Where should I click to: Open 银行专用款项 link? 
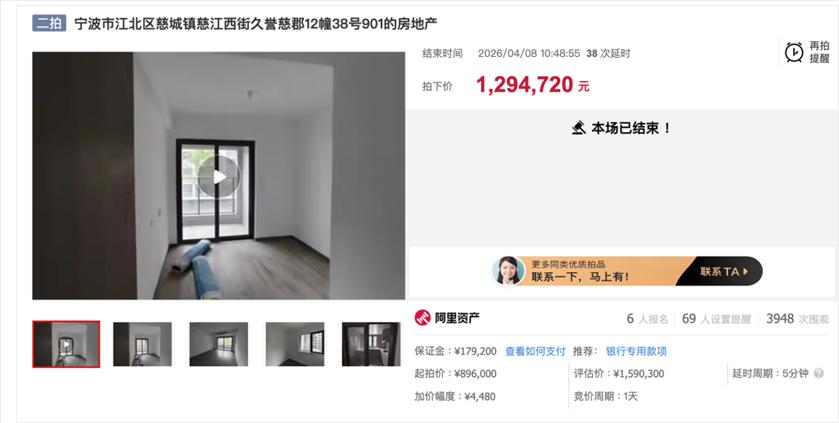636,351
